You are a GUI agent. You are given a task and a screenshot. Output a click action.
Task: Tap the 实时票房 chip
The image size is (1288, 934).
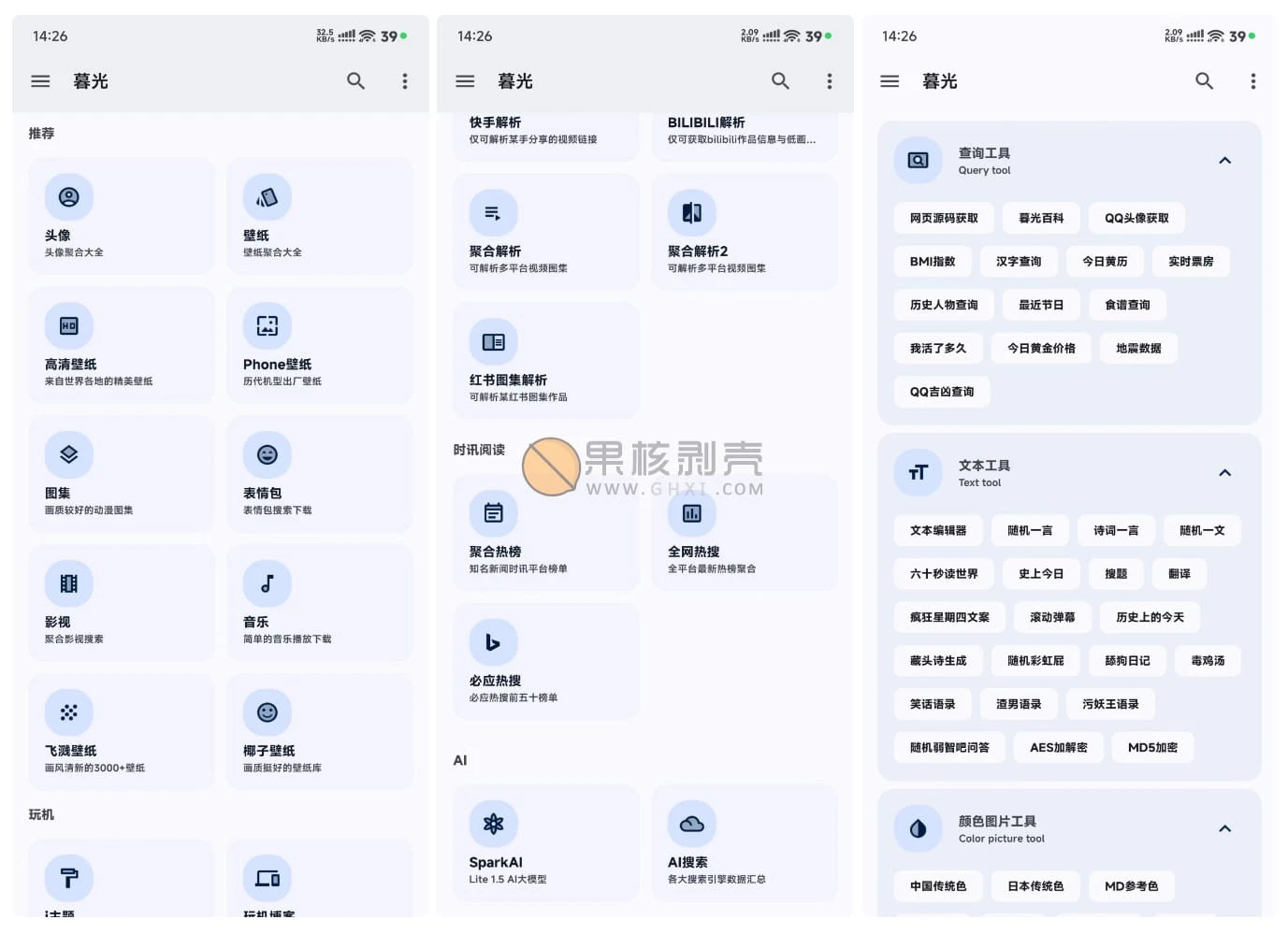(x=1191, y=262)
